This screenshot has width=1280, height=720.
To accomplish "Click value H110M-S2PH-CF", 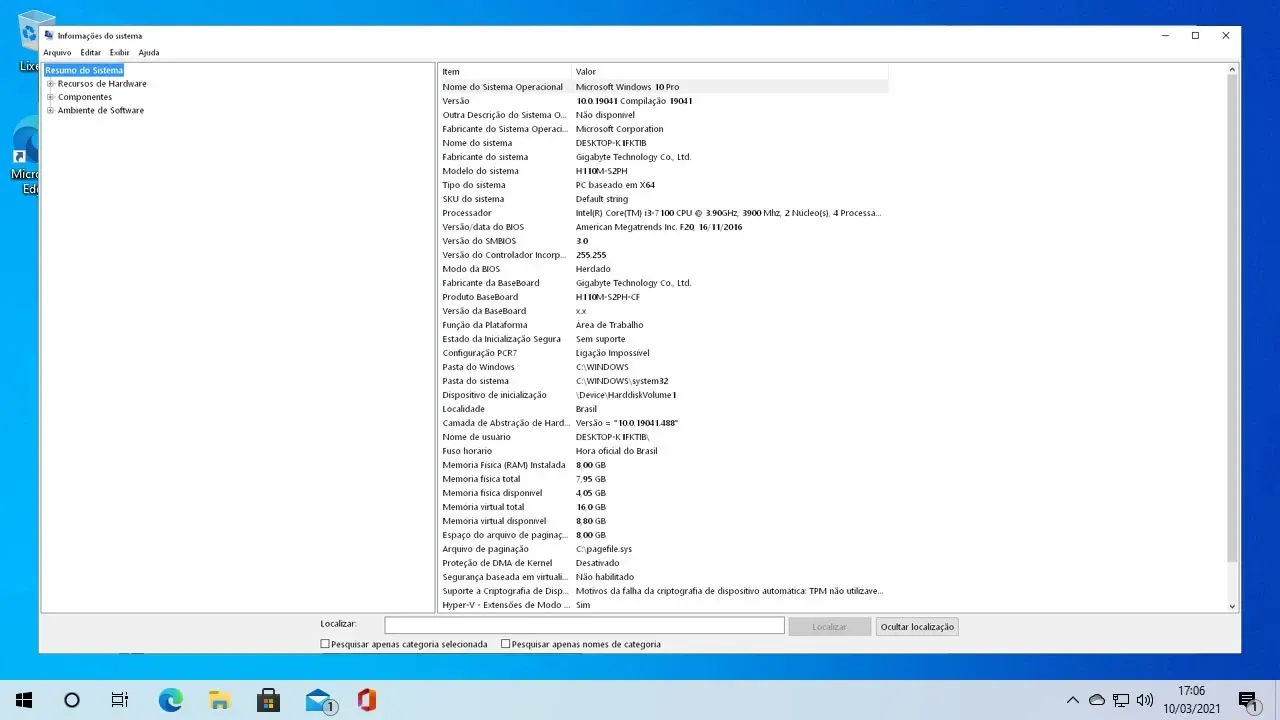I will point(608,297).
